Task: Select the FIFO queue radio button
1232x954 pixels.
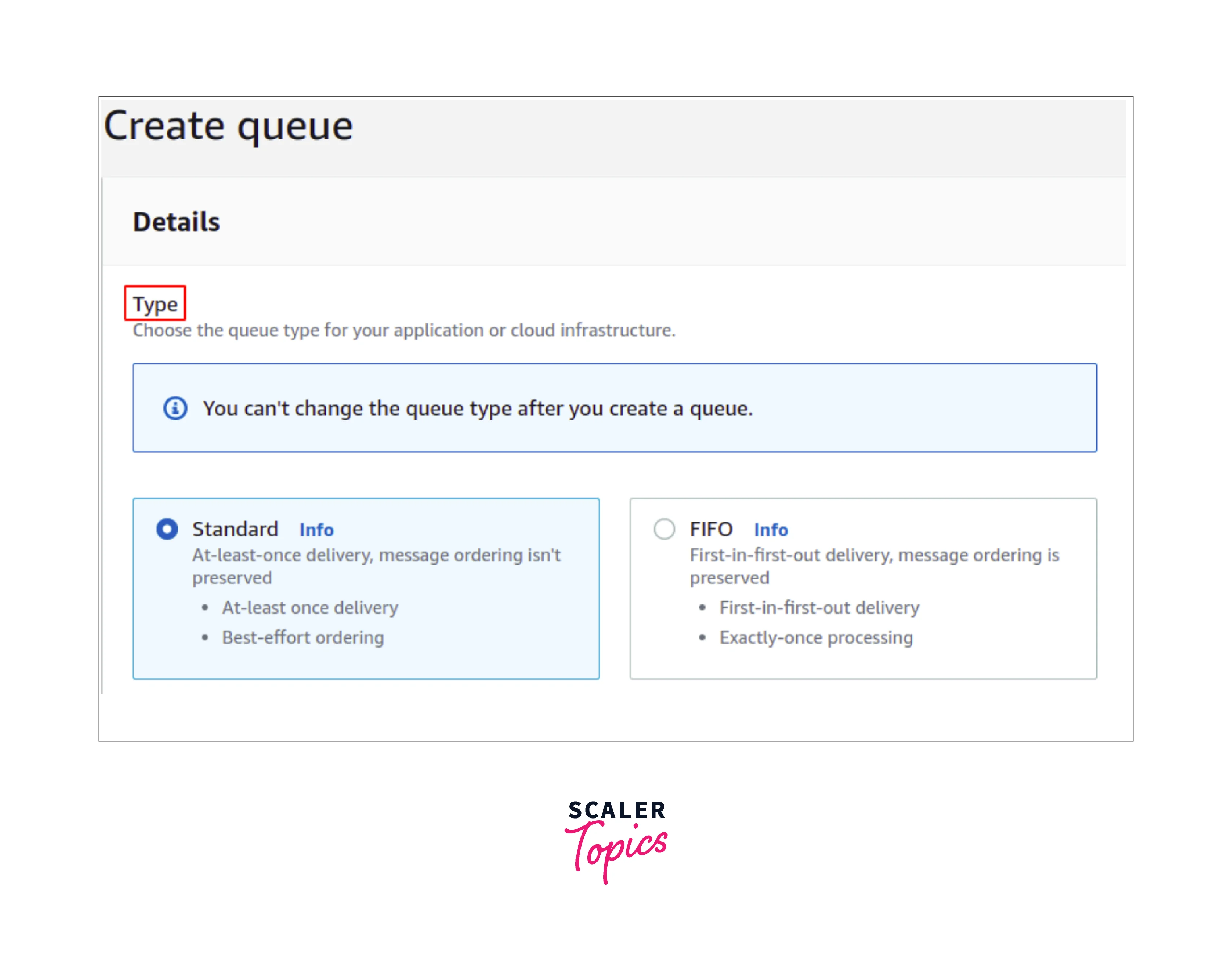Action: [x=664, y=529]
